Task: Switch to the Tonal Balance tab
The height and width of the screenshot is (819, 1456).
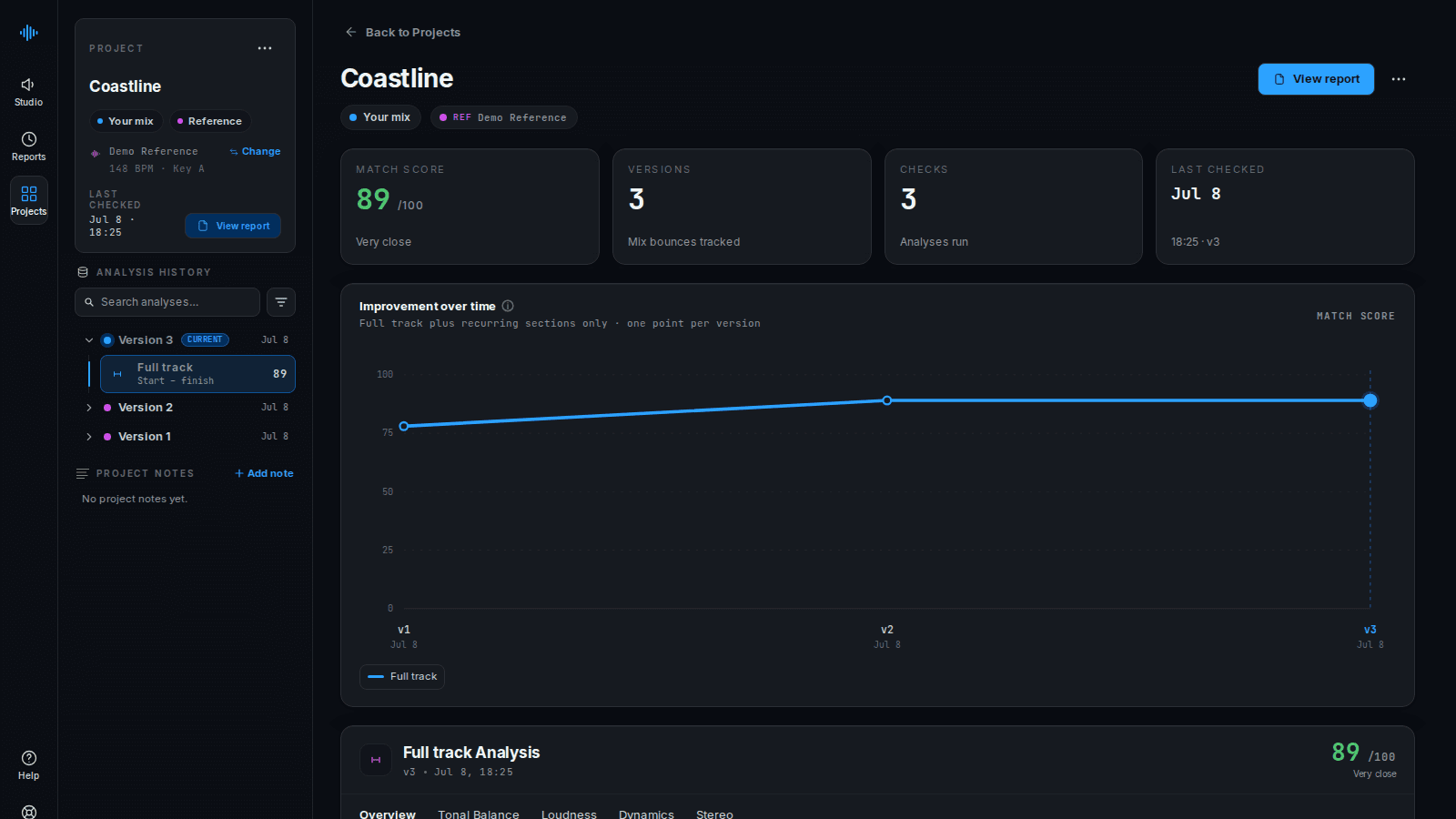Action: [x=479, y=814]
